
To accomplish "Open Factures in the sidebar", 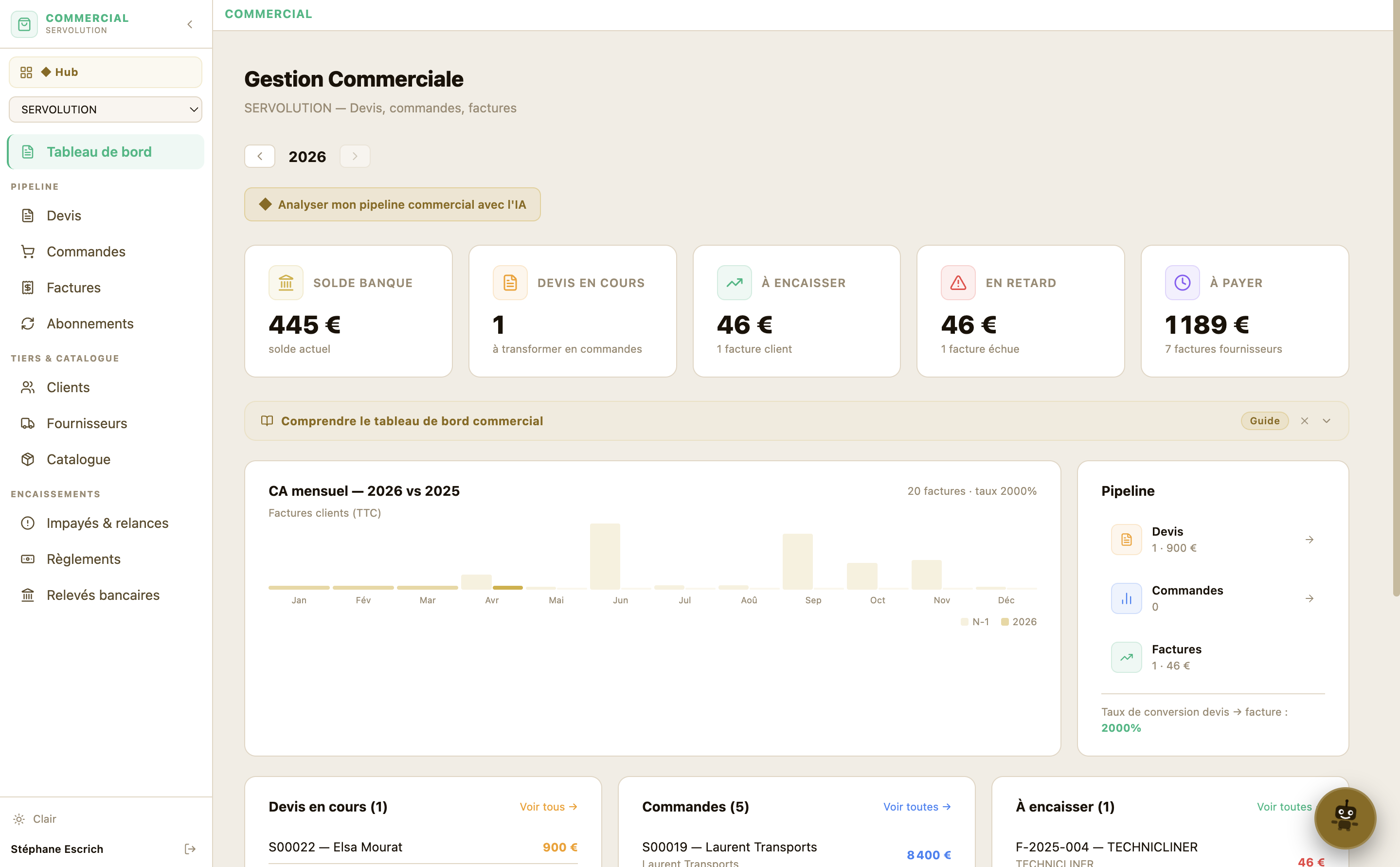I will tap(73, 287).
